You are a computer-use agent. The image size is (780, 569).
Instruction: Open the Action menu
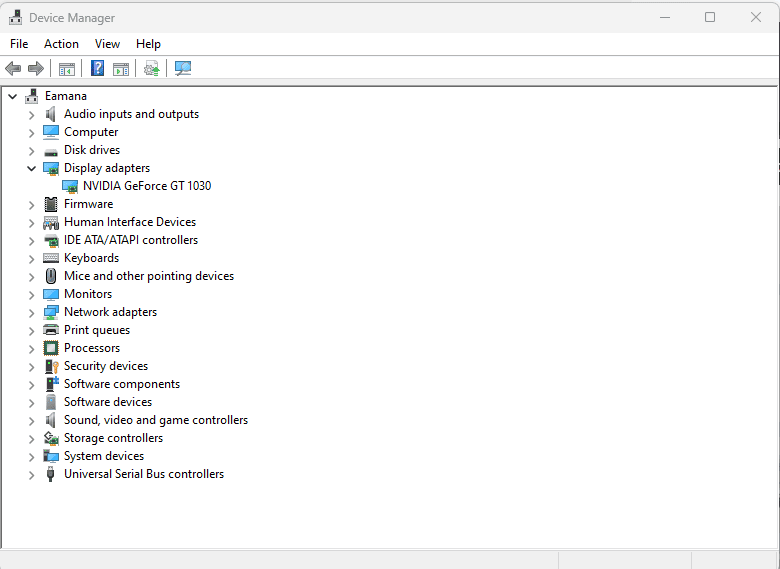pos(61,44)
